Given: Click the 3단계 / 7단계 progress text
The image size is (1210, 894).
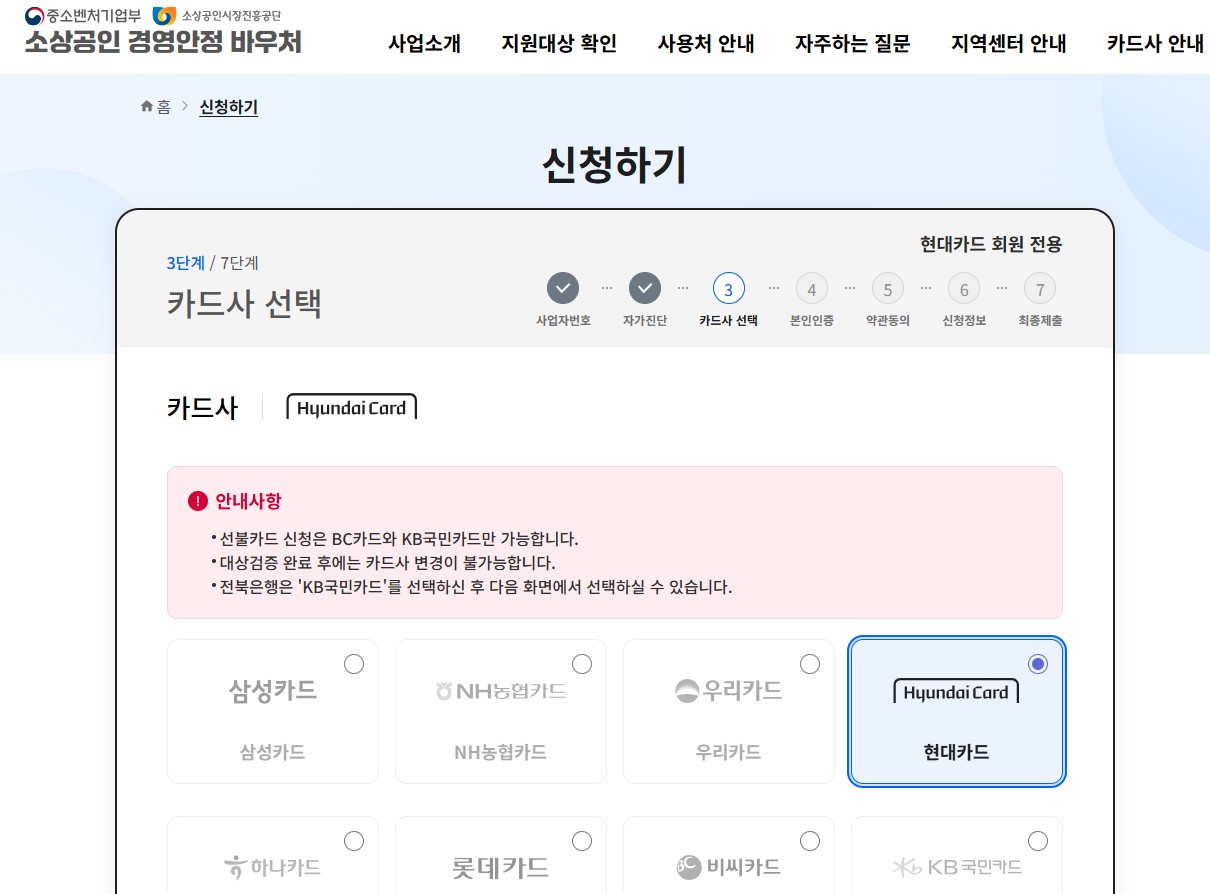Looking at the screenshot, I should point(213,263).
